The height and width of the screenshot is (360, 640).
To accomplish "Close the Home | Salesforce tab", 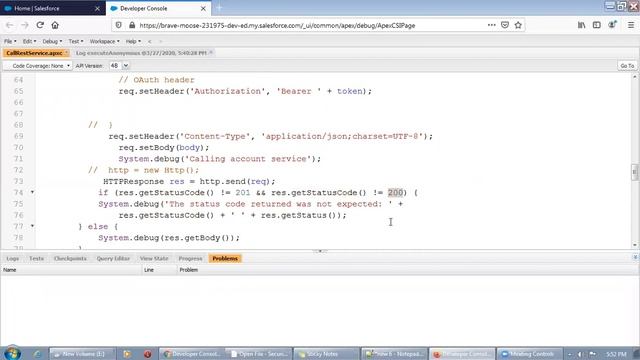I will click(x=97, y=8).
